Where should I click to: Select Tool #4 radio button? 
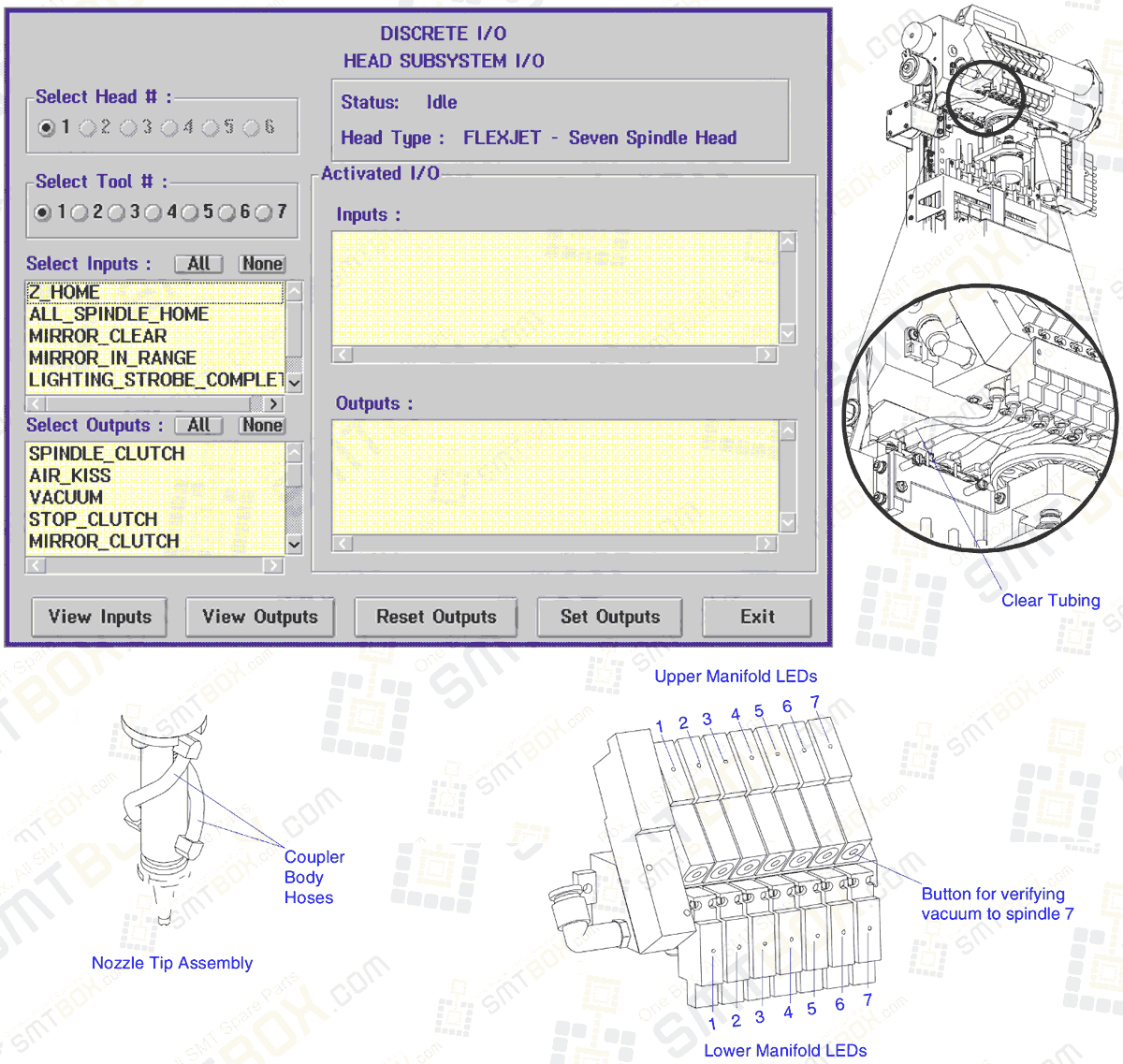click(x=153, y=212)
